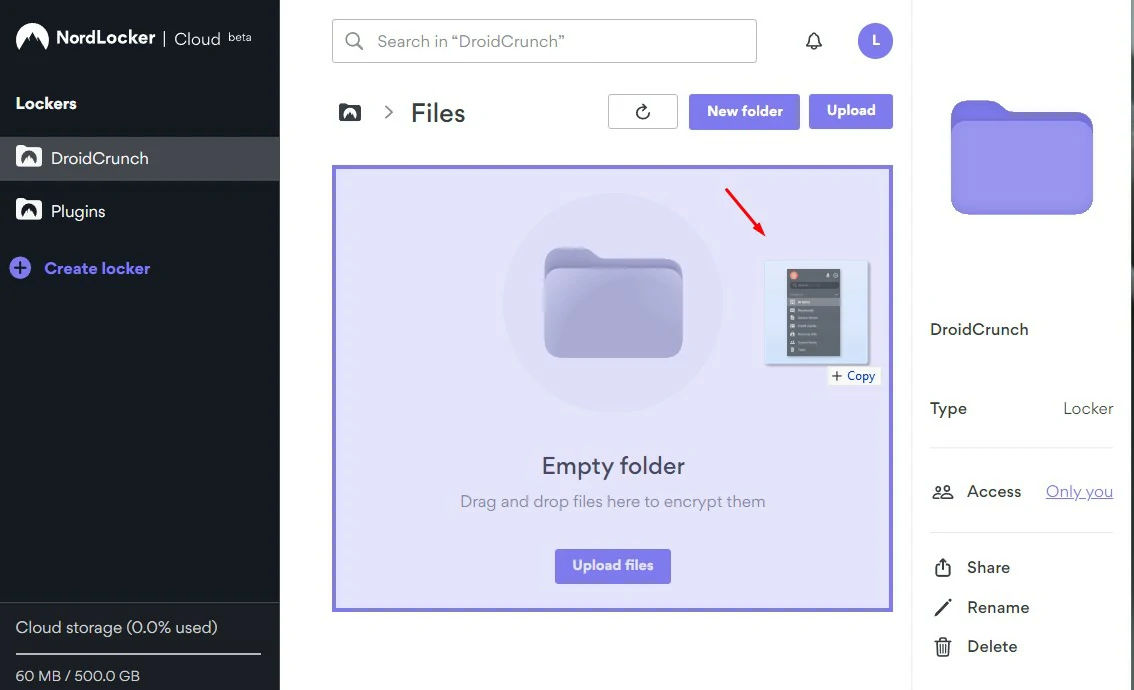Click the Share icon
The image size is (1134, 690).
coord(942,567)
